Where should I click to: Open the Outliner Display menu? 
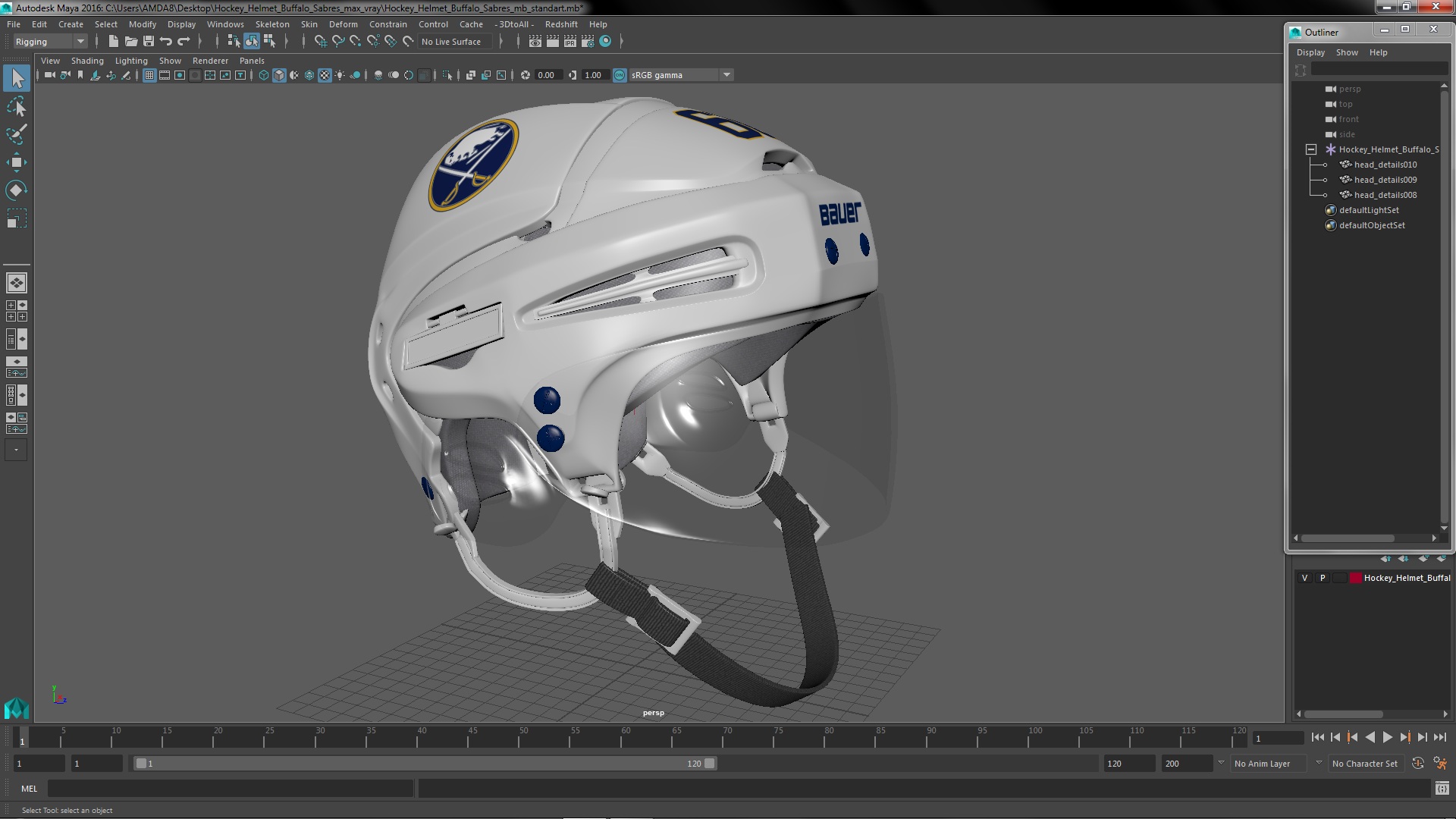point(1310,52)
